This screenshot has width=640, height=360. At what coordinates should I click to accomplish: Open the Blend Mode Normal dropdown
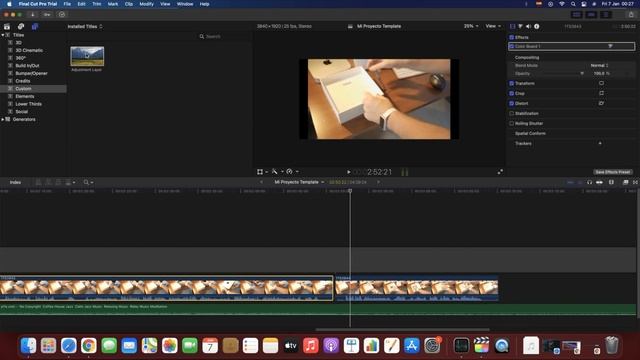coord(599,65)
